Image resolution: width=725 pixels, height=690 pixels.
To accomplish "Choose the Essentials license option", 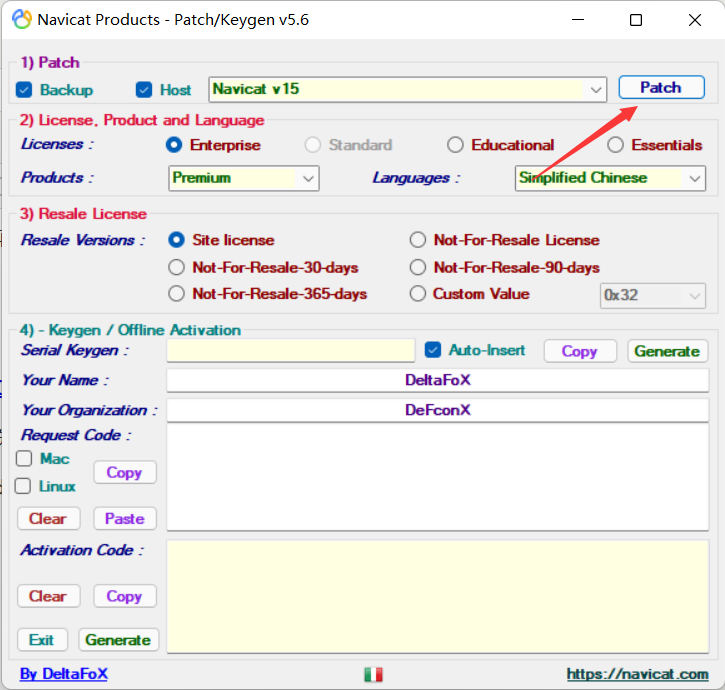I will pos(616,145).
